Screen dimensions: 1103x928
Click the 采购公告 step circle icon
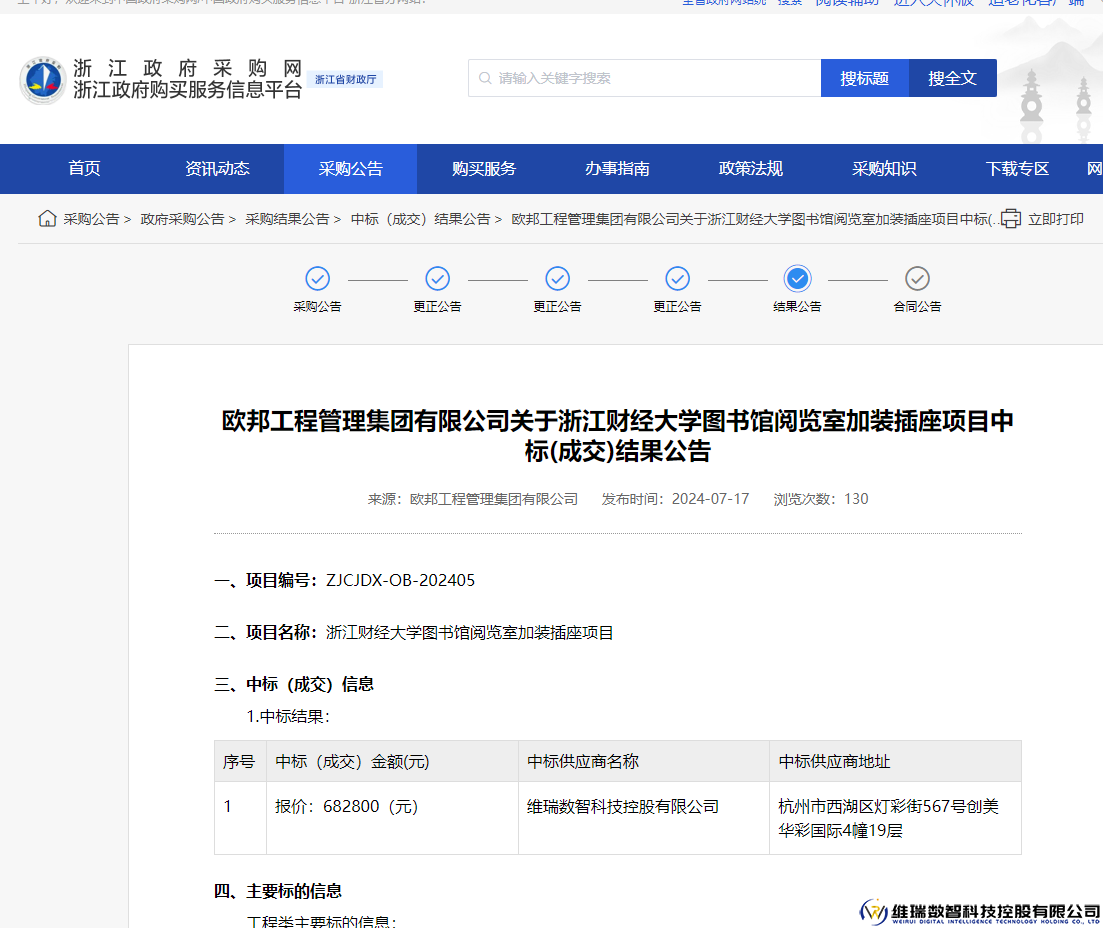[317, 279]
